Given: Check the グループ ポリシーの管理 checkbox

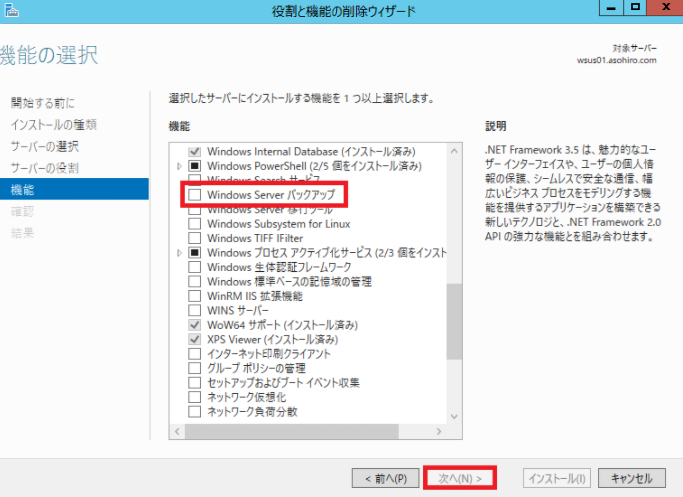Looking at the screenshot, I should (194, 368).
